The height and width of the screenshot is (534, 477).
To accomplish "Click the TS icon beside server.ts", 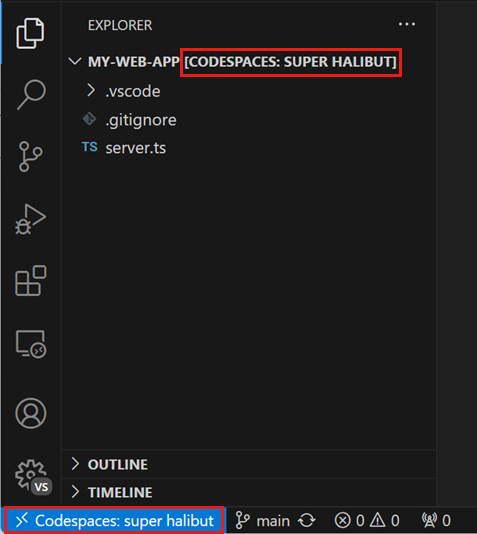I will [90, 147].
